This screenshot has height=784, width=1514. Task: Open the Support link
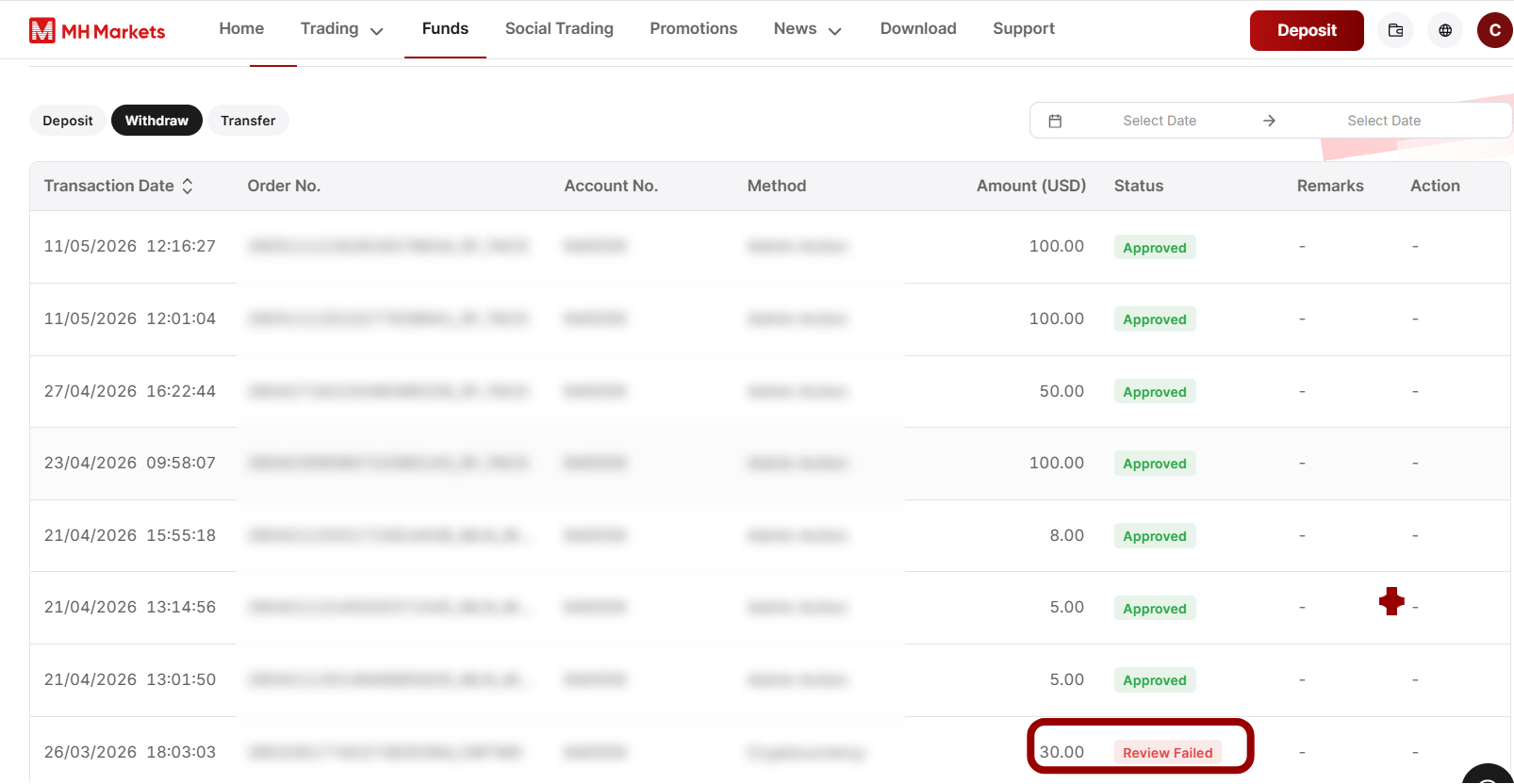[x=1024, y=29]
